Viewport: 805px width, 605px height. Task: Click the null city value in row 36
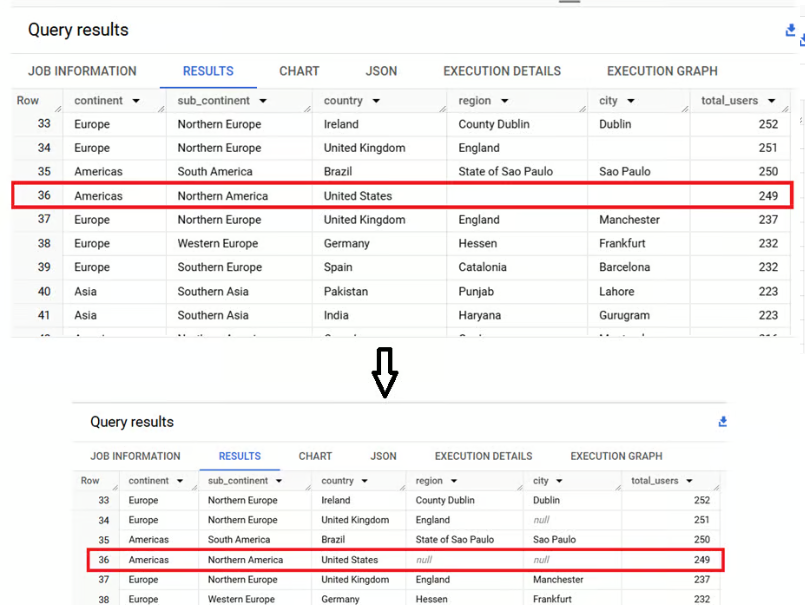(541, 559)
